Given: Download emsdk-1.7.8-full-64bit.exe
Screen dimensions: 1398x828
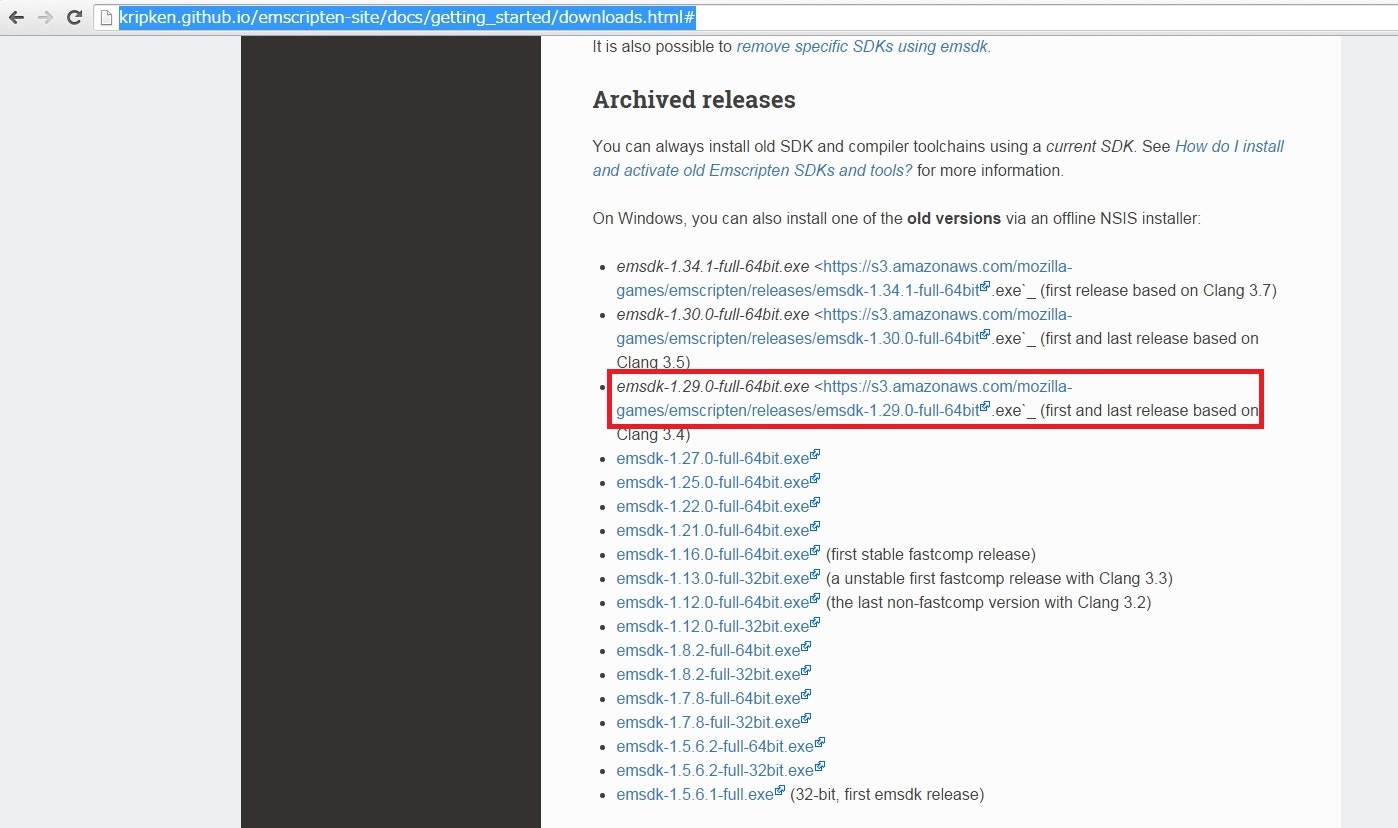Looking at the screenshot, I should coord(708,698).
